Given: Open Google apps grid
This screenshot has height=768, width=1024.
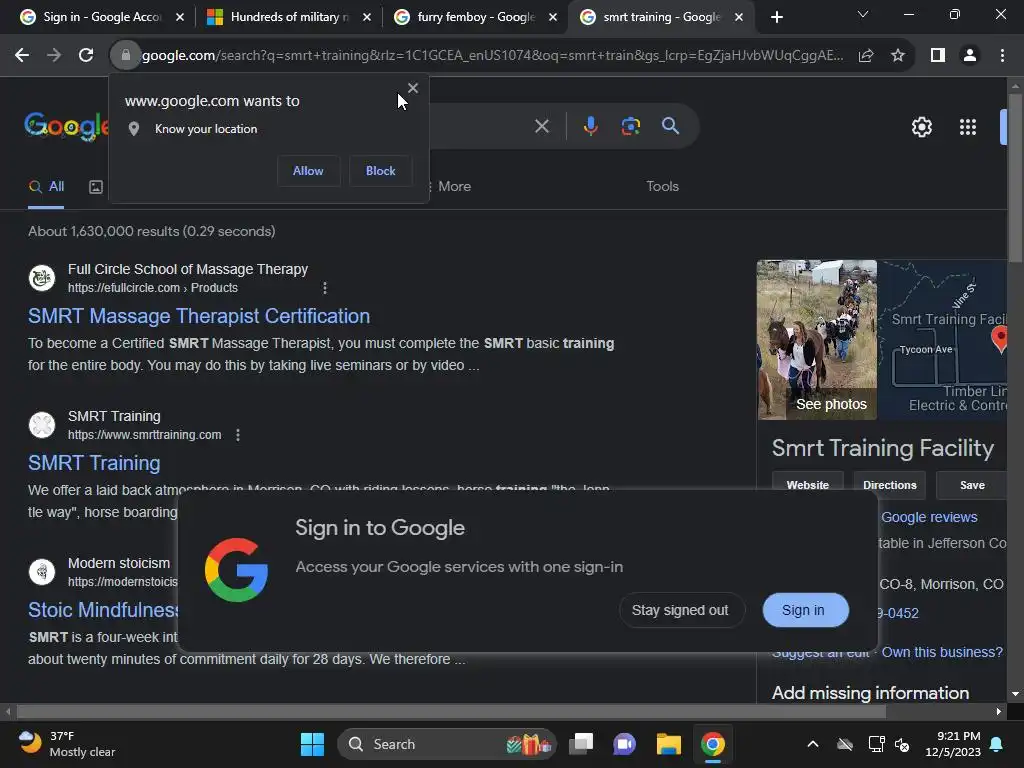Looking at the screenshot, I should click(968, 127).
